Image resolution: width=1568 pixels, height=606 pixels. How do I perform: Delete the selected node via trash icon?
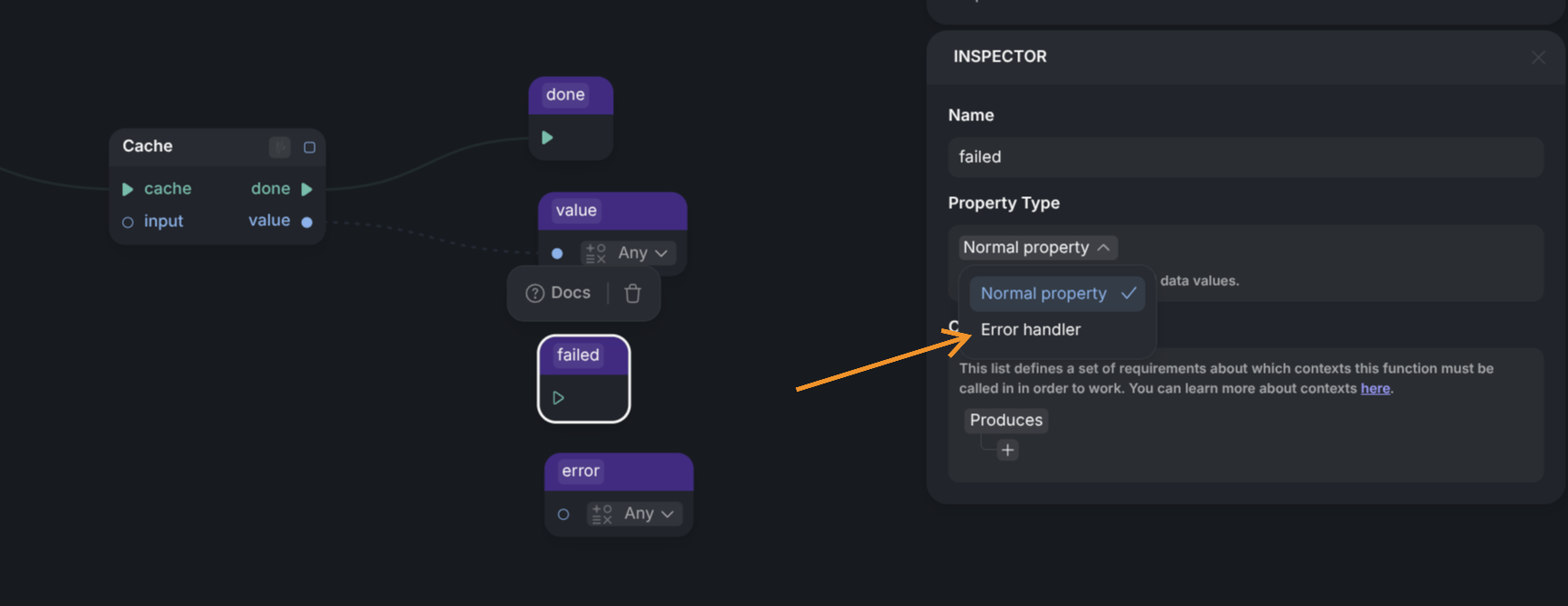point(633,293)
